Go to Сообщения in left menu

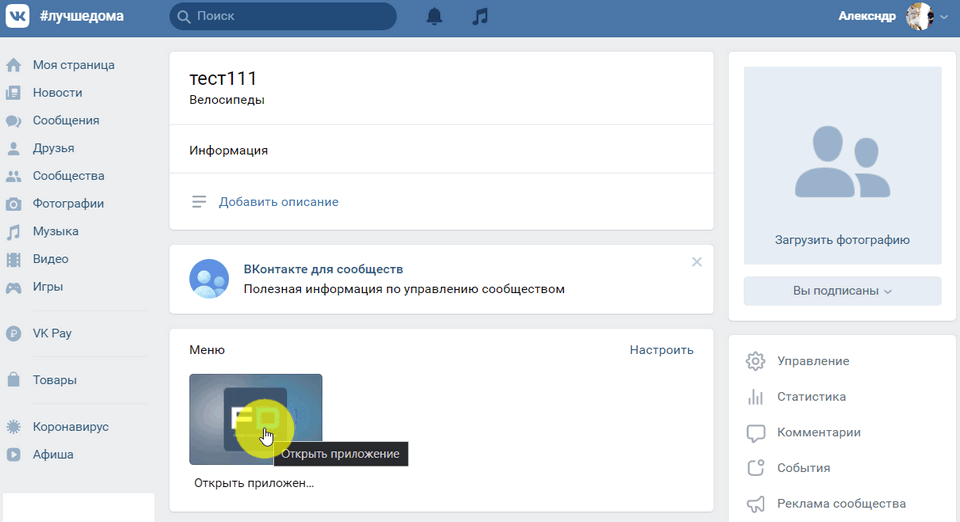point(65,120)
